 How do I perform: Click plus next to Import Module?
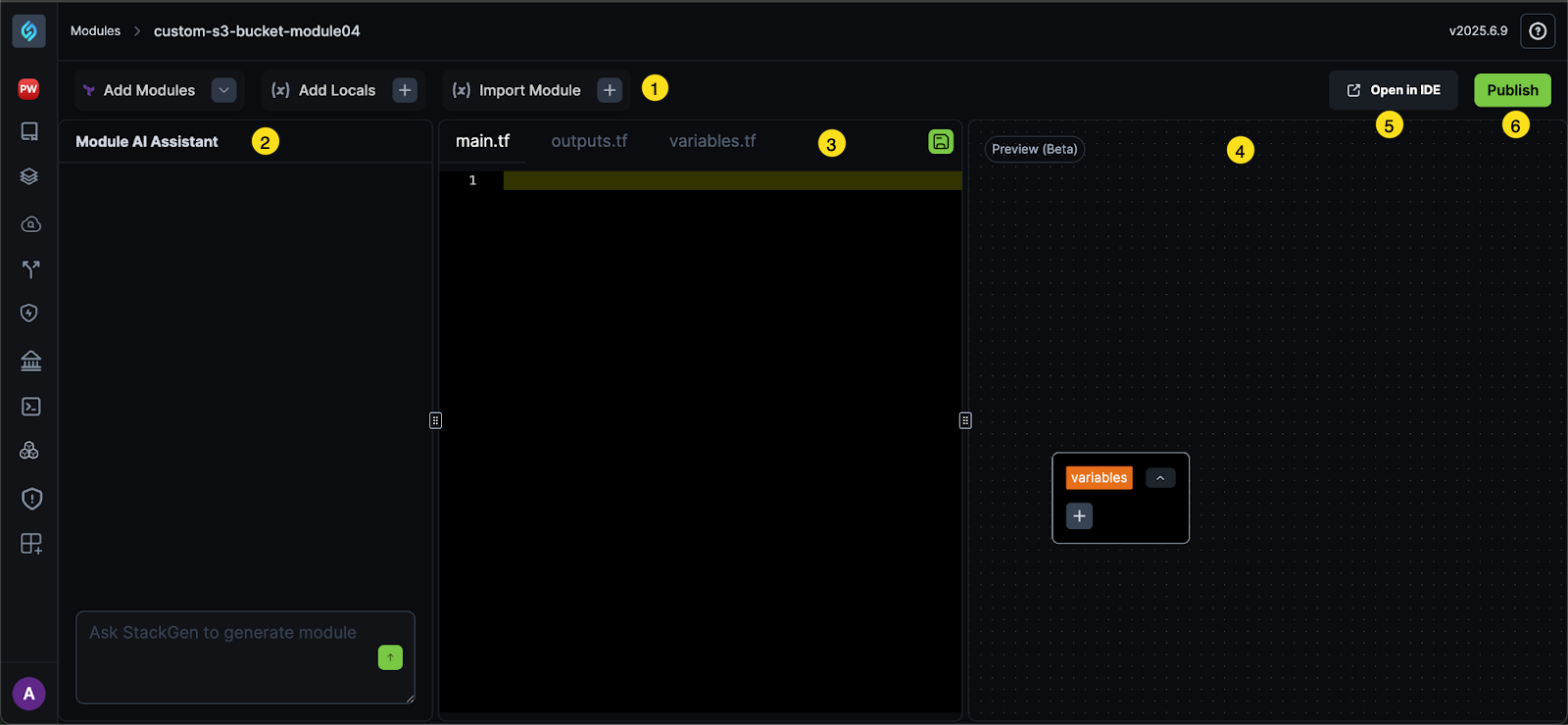(610, 90)
